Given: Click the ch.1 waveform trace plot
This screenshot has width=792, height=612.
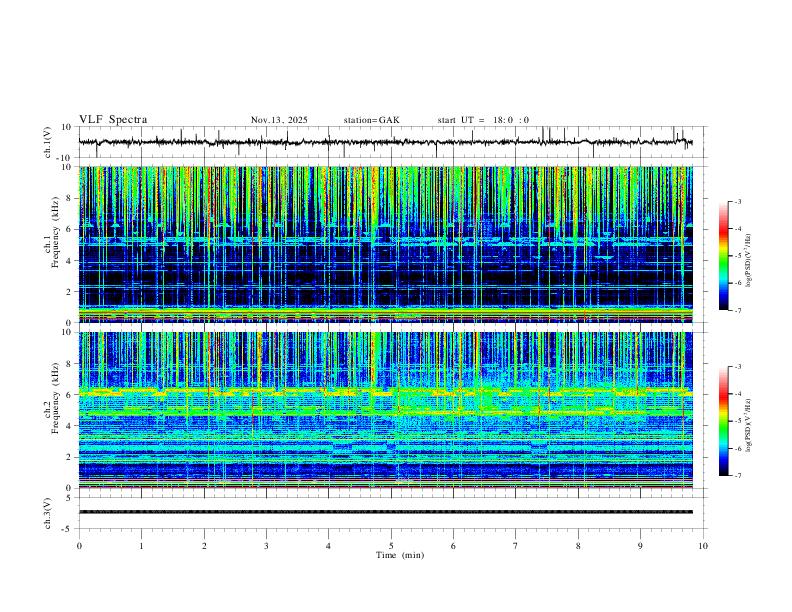Looking at the screenshot, I should (x=386, y=142).
